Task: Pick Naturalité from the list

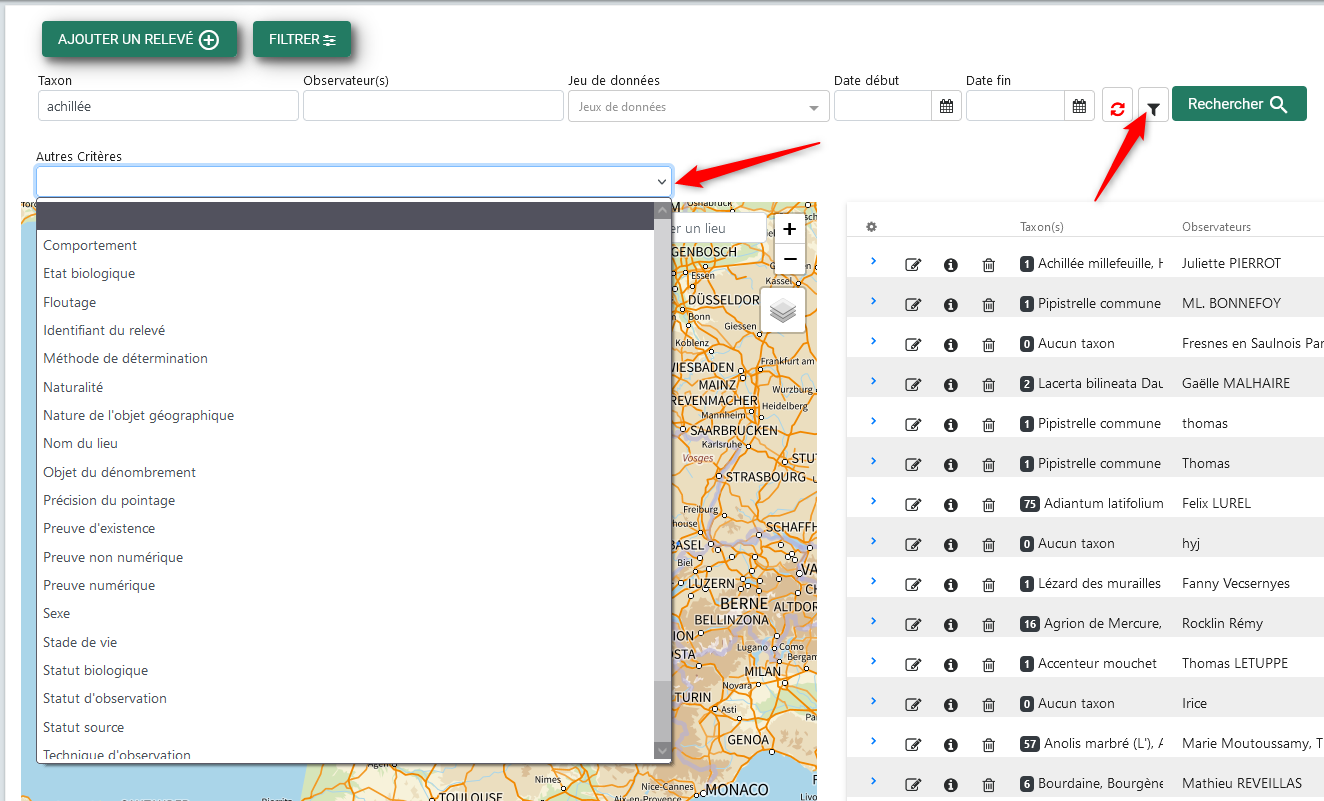Action: coord(346,387)
